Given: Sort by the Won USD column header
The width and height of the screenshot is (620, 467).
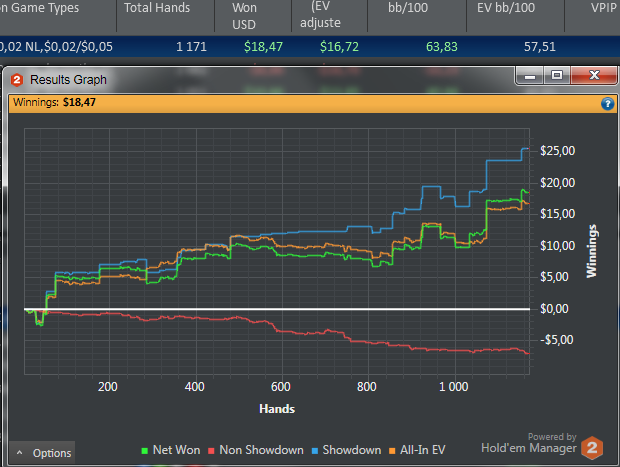Looking at the screenshot, I should click(253, 16).
